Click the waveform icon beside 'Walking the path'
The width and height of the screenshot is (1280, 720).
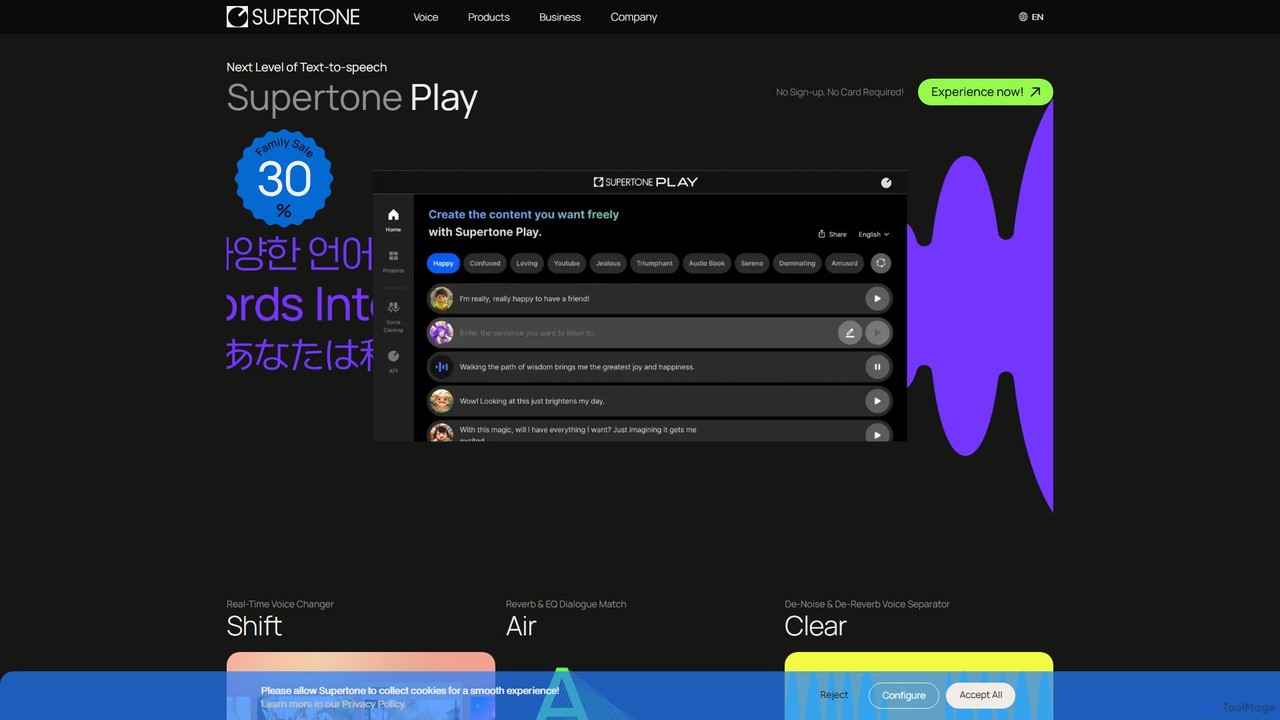441,367
